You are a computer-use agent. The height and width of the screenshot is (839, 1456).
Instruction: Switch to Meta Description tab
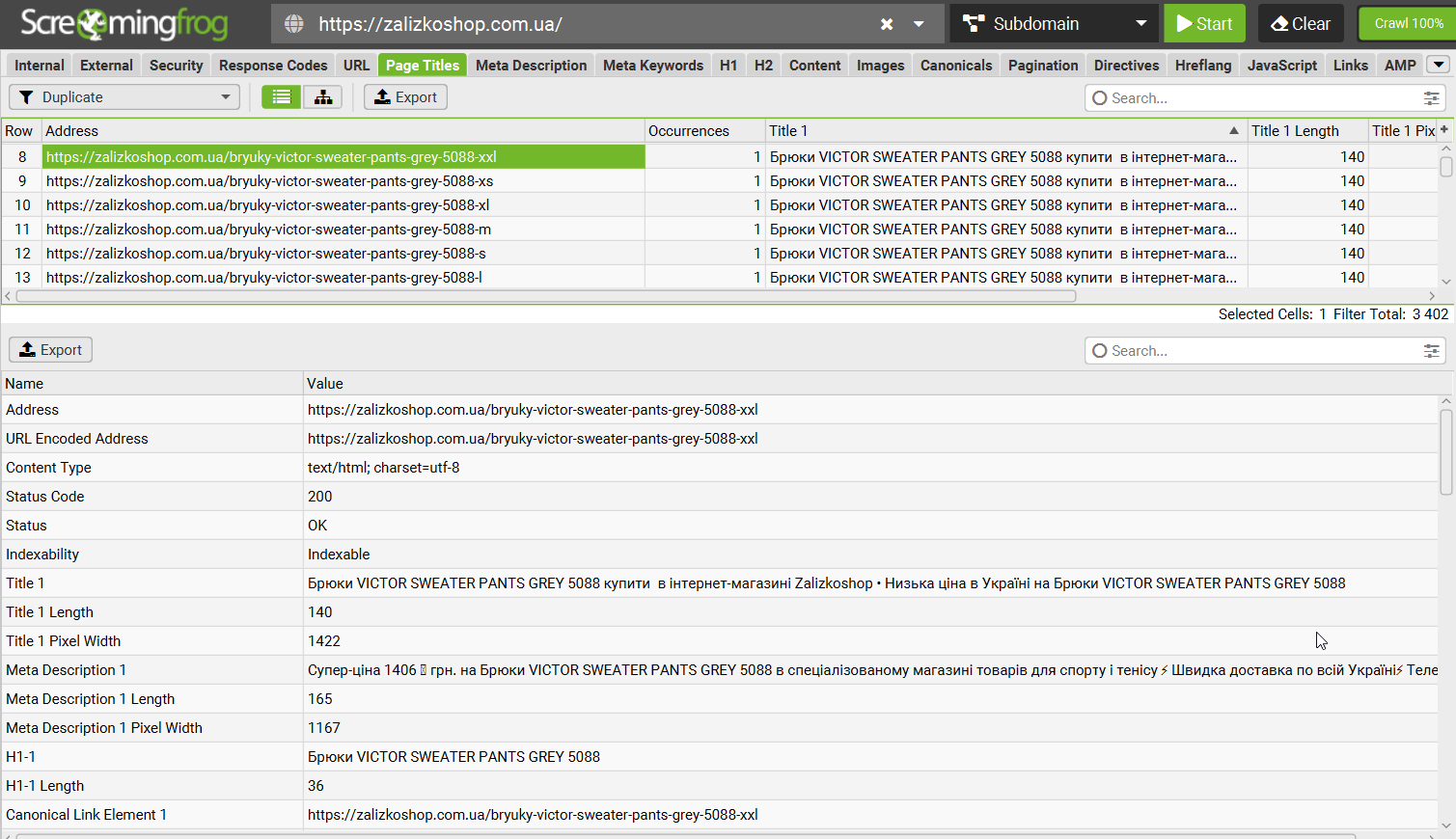(x=531, y=66)
